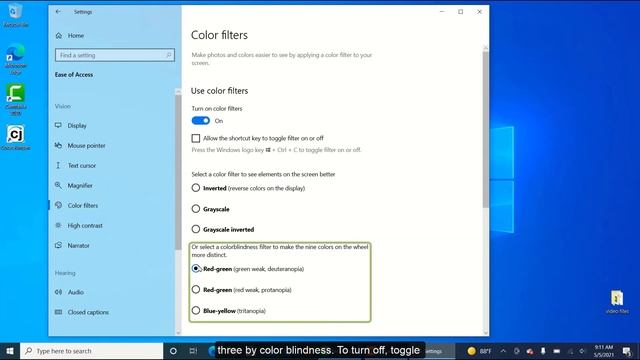
Task: Open the Windows Start menu
Action: (x=10, y=351)
